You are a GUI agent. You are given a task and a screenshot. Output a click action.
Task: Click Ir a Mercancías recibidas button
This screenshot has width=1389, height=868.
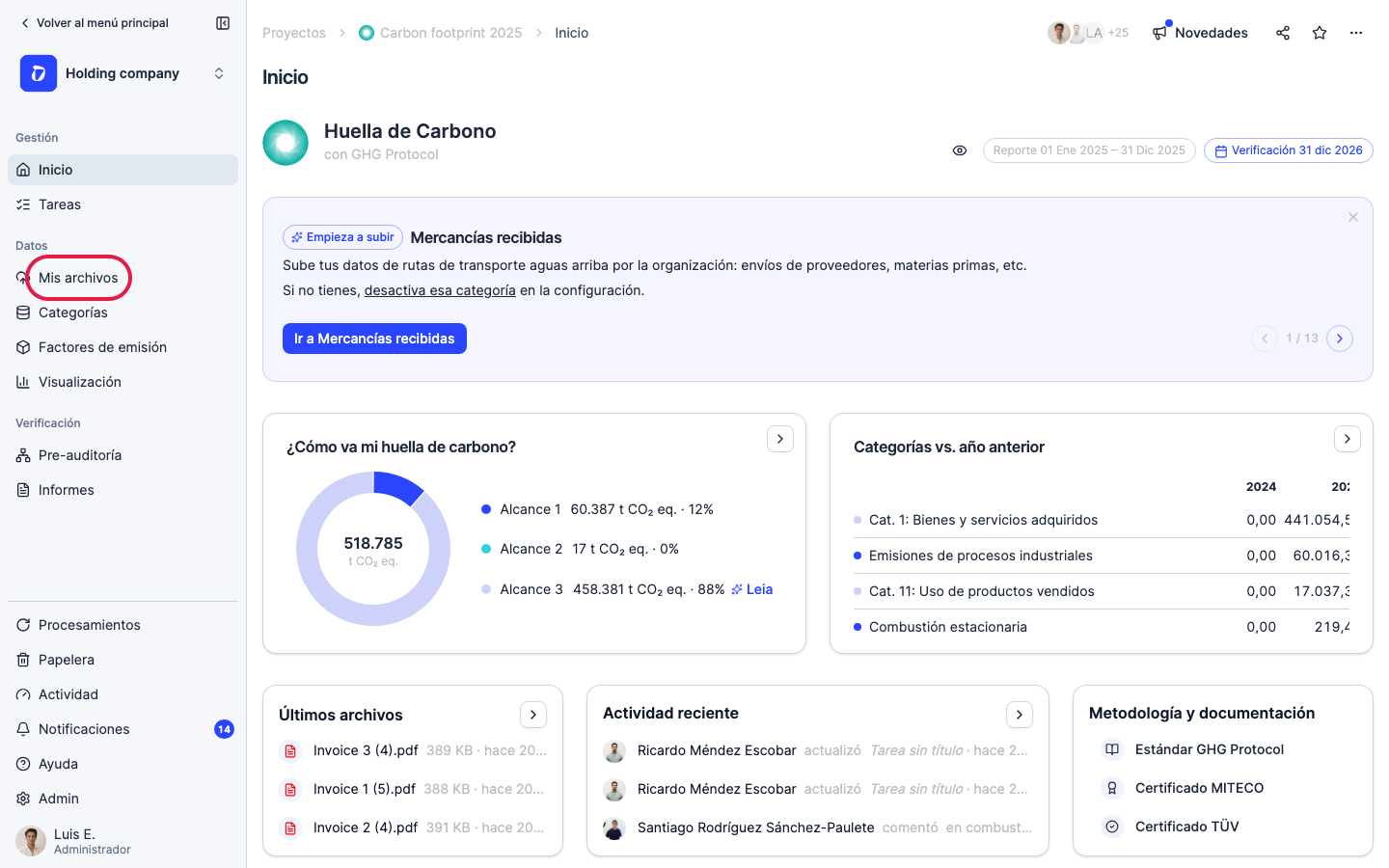coord(374,339)
